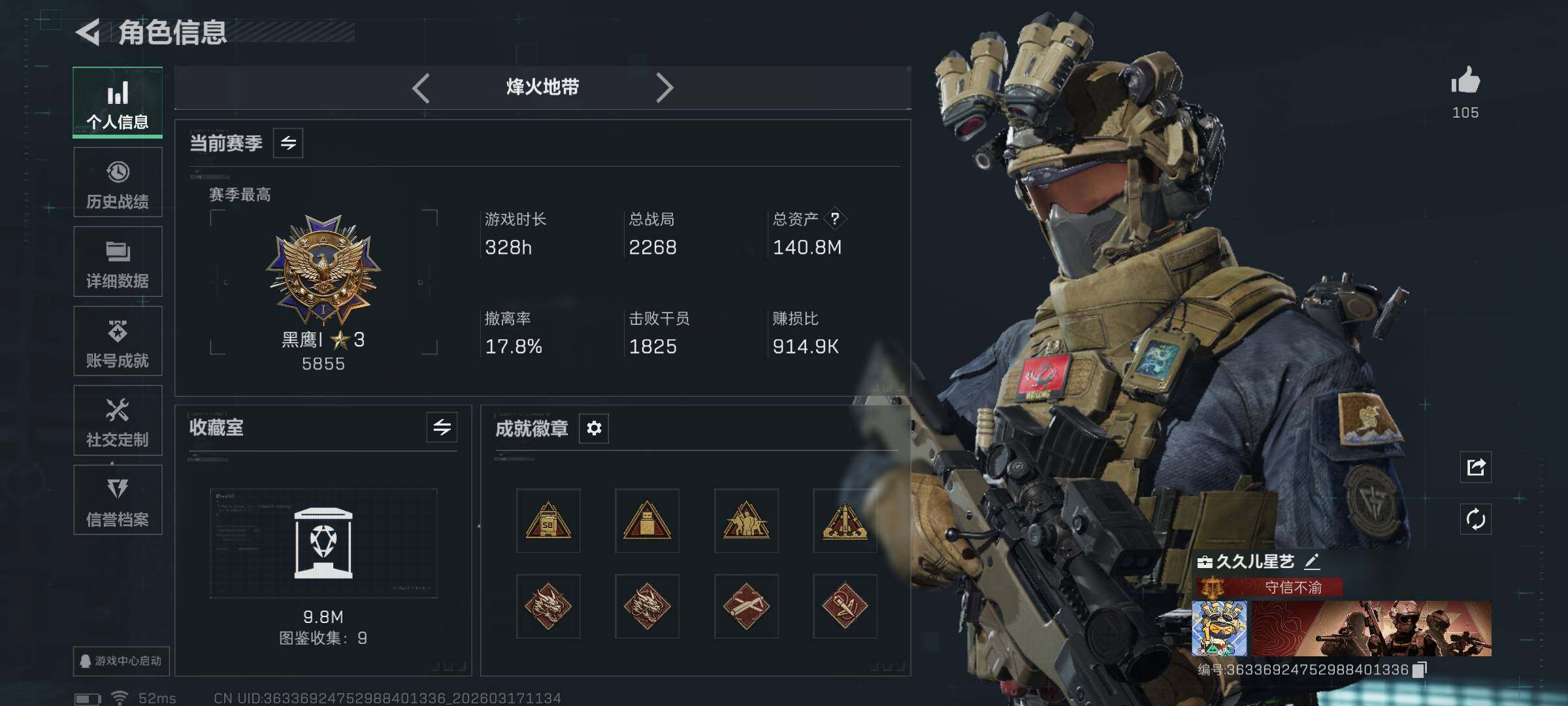1568x706 pixels.
Task: Give a thumbs-up like to this profile
Action: [x=1465, y=81]
